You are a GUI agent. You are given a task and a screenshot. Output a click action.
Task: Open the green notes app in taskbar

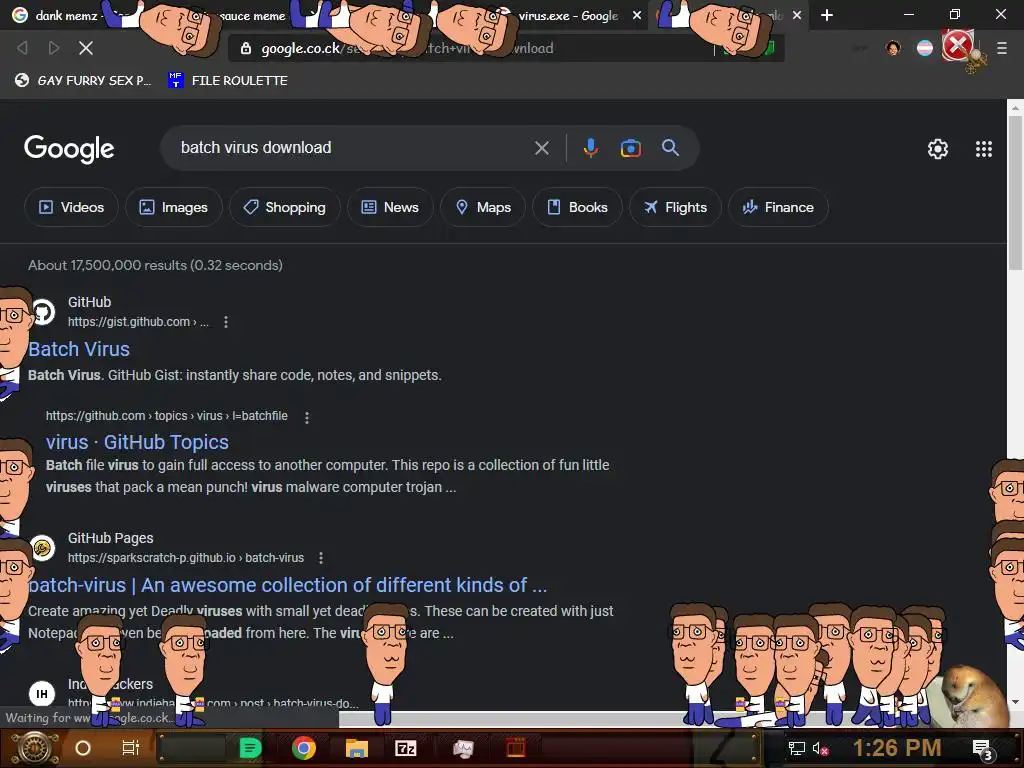point(250,748)
